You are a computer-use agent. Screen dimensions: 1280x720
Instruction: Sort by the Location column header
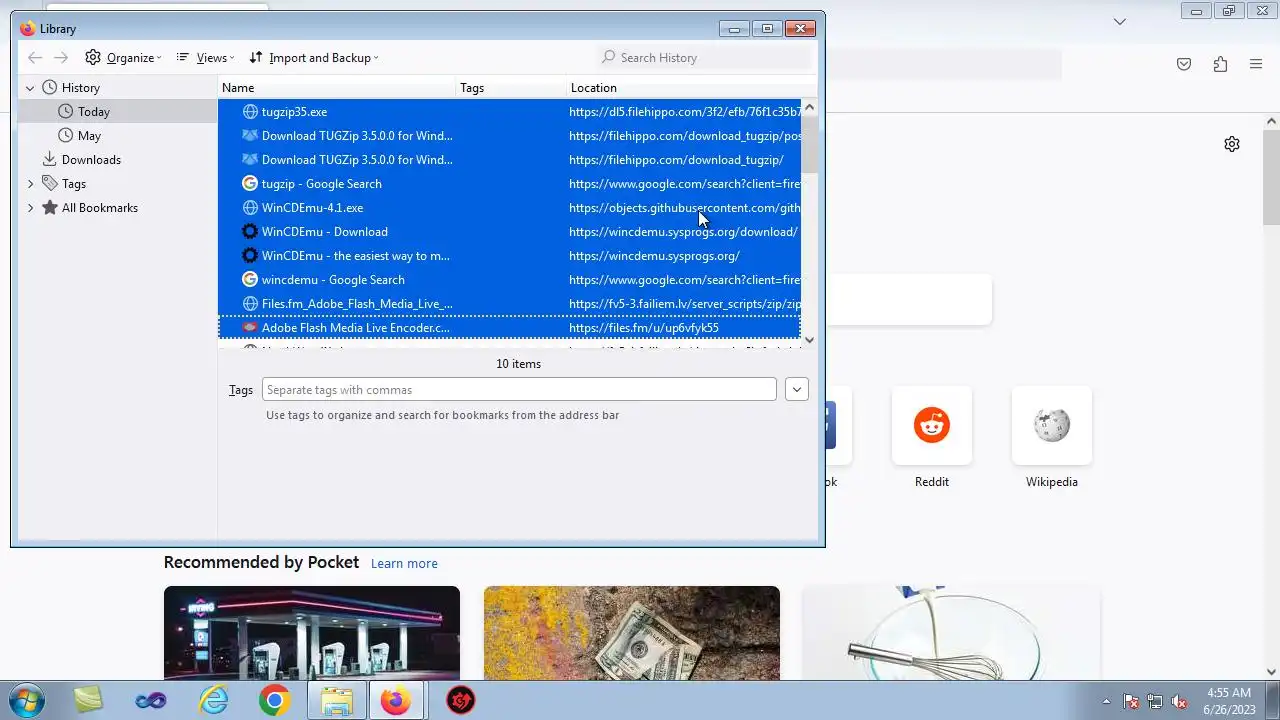click(x=685, y=88)
